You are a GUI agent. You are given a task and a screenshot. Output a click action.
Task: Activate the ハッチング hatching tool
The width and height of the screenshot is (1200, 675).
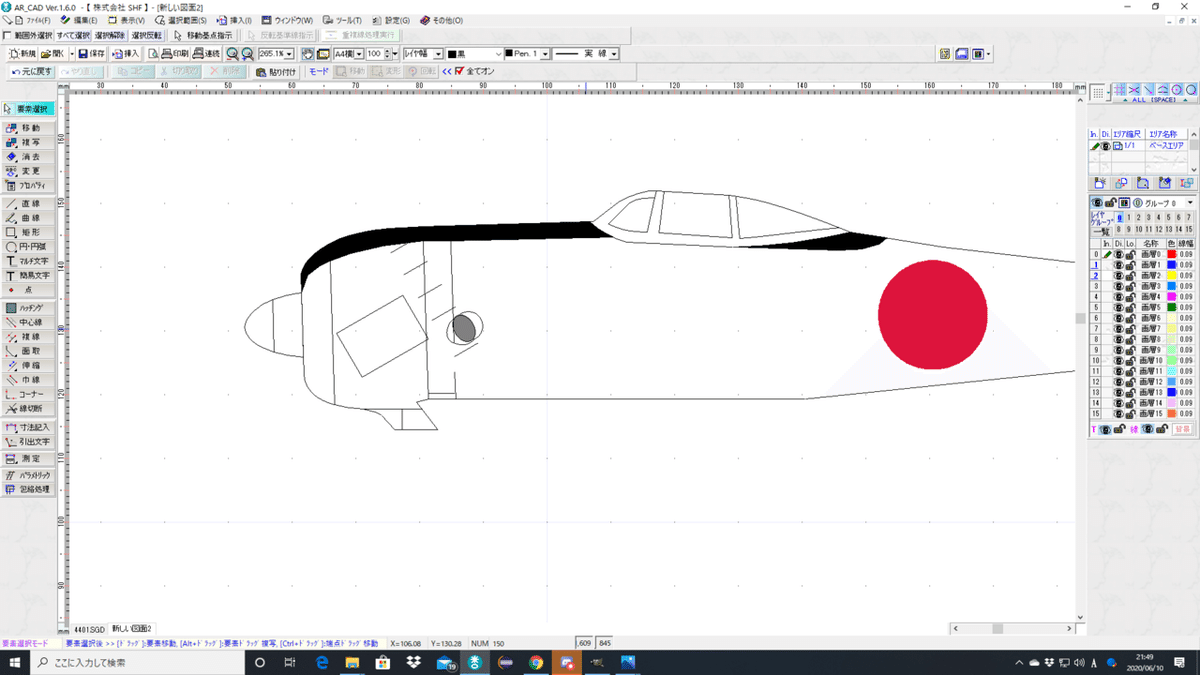coord(29,308)
